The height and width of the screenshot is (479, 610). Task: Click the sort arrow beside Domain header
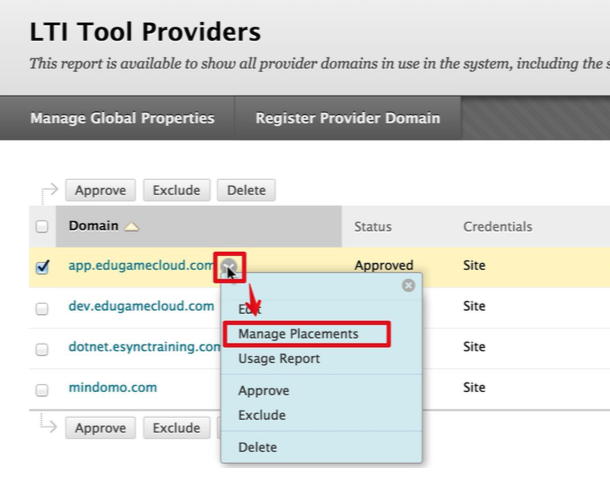(131, 227)
